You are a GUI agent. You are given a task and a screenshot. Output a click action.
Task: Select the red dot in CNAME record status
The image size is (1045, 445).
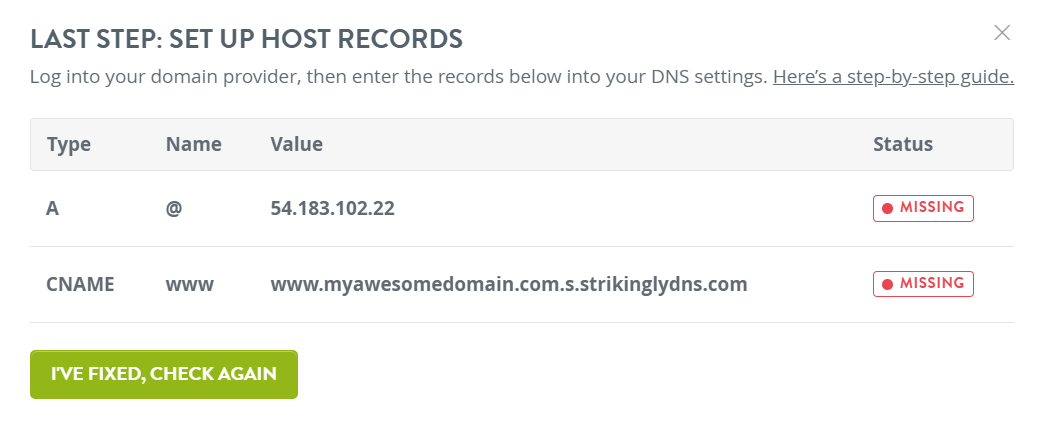887,284
